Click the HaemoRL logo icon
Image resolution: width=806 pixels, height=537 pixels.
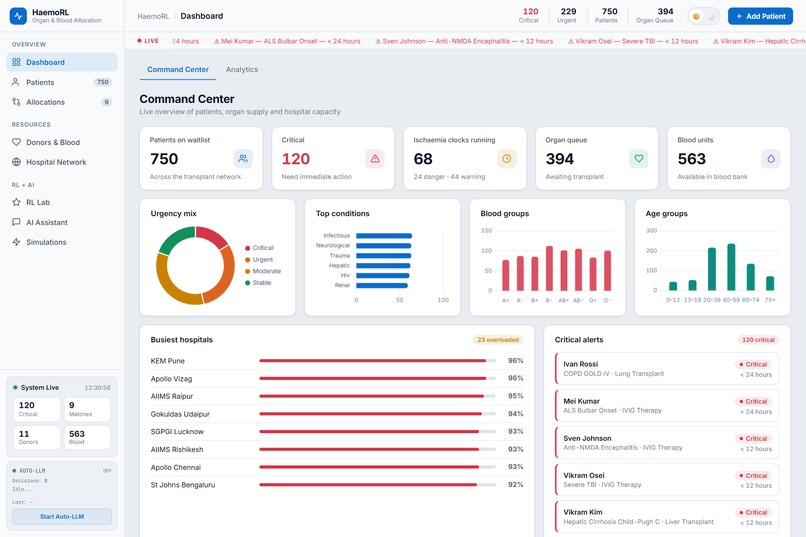(19, 16)
